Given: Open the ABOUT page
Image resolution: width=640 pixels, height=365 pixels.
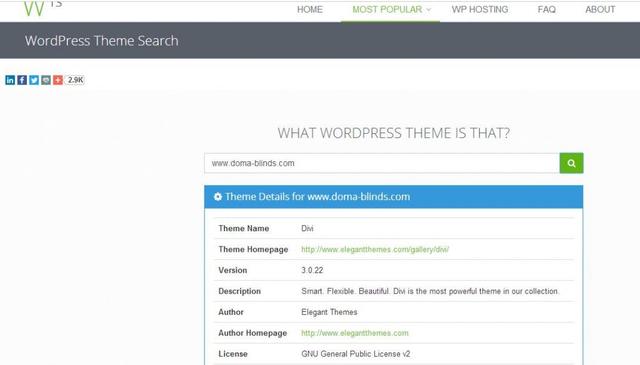Looking at the screenshot, I should pyautogui.click(x=600, y=9).
